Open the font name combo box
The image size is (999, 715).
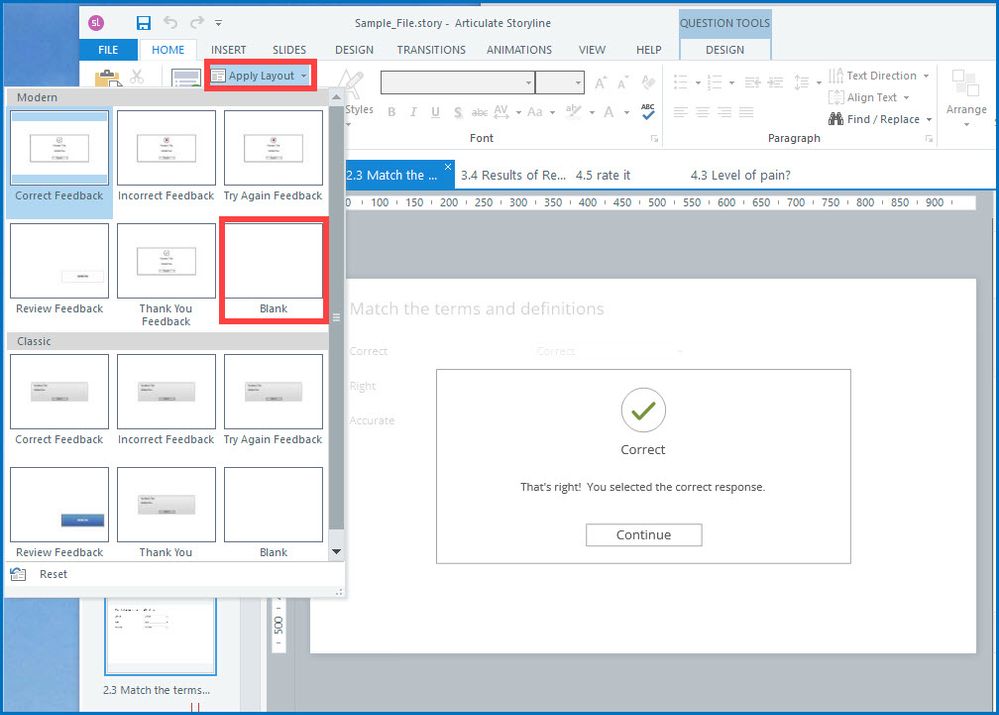click(458, 83)
